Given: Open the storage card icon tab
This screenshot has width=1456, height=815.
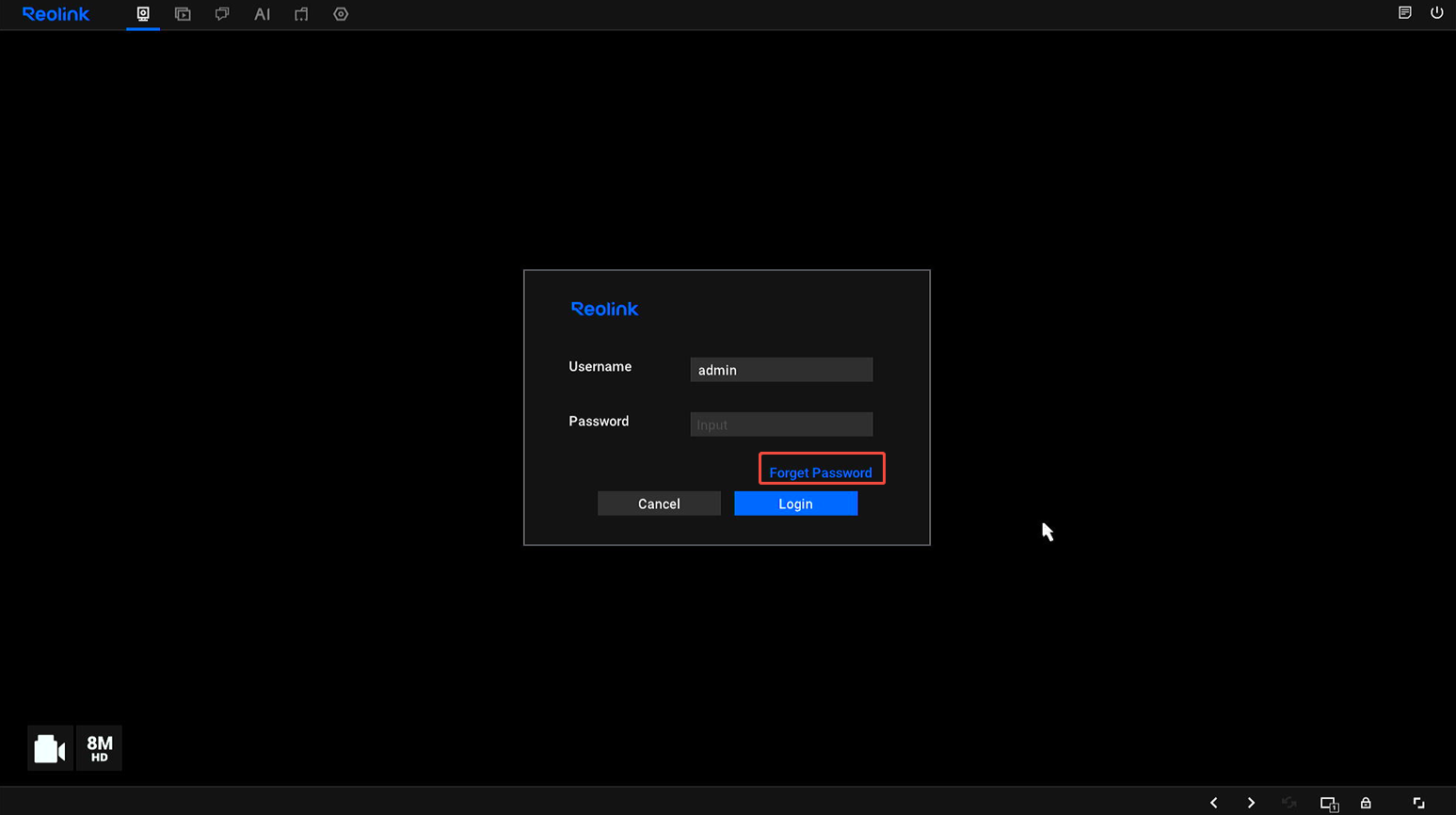Looking at the screenshot, I should 301,14.
